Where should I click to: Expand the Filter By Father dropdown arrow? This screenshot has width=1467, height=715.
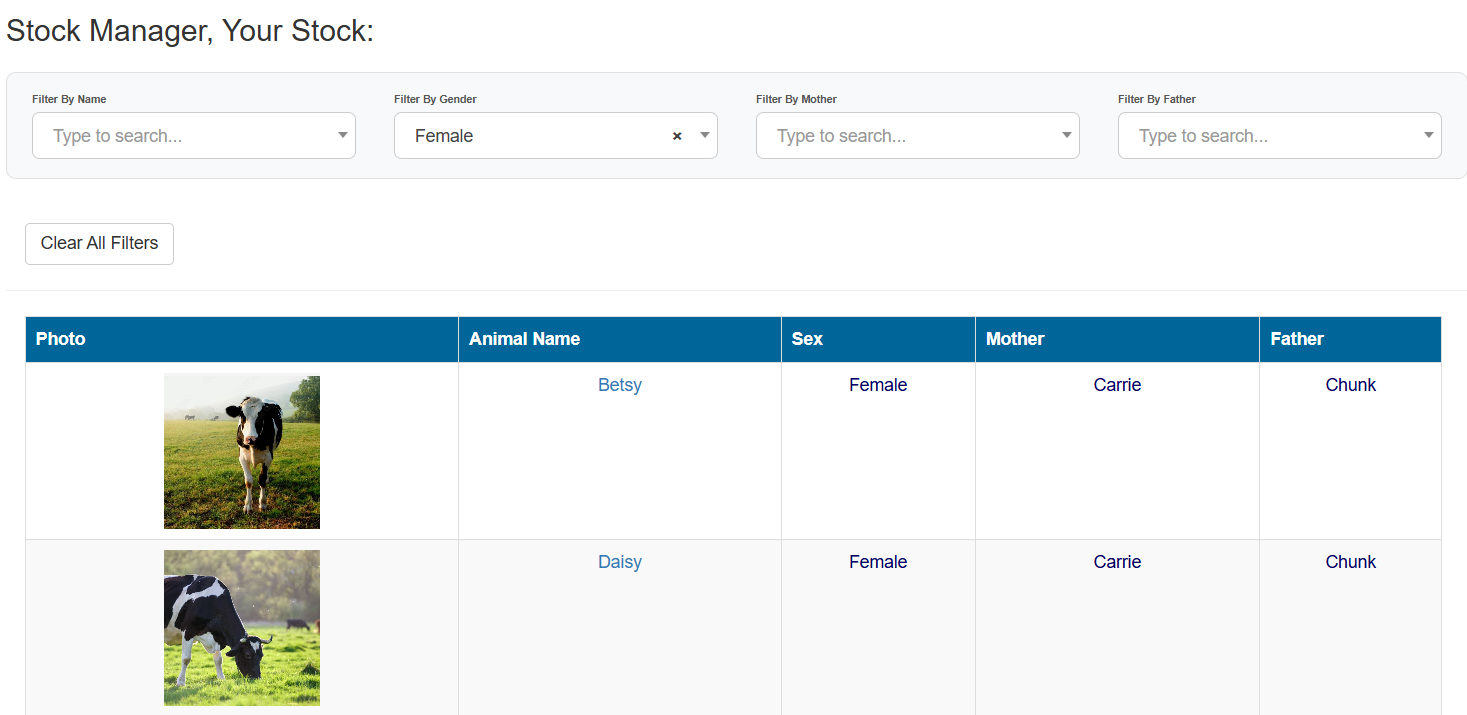(1429, 136)
